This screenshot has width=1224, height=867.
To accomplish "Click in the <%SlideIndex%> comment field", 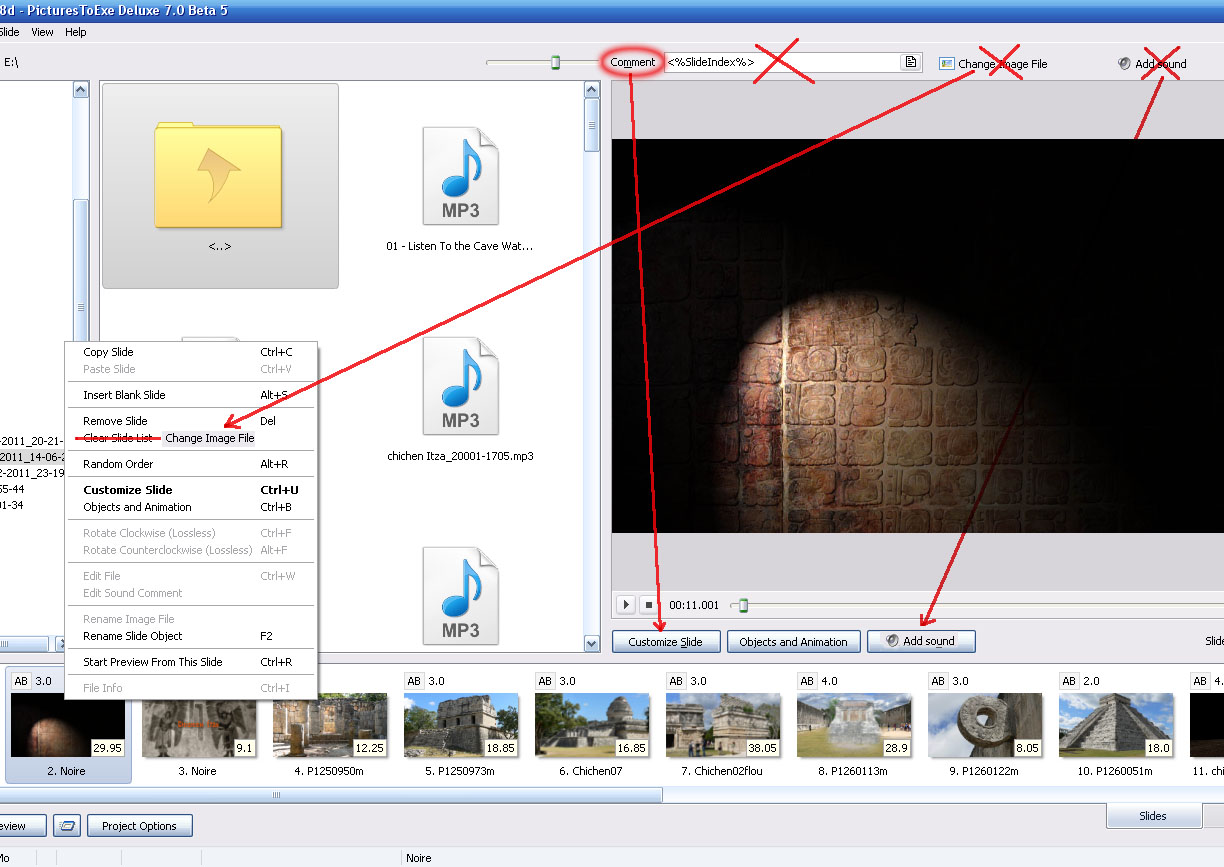I will point(780,62).
